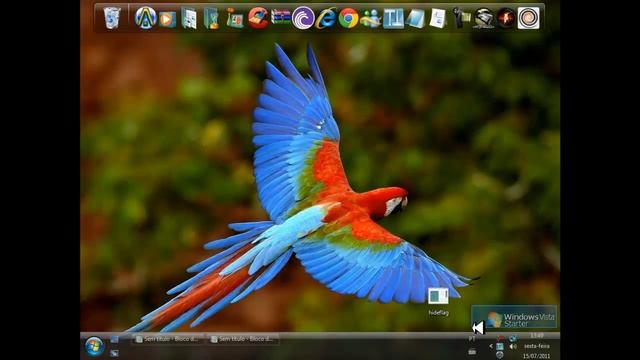640x360 pixels.
Task: Open the blue globe letter-A dock icon
Action: pos(146,18)
